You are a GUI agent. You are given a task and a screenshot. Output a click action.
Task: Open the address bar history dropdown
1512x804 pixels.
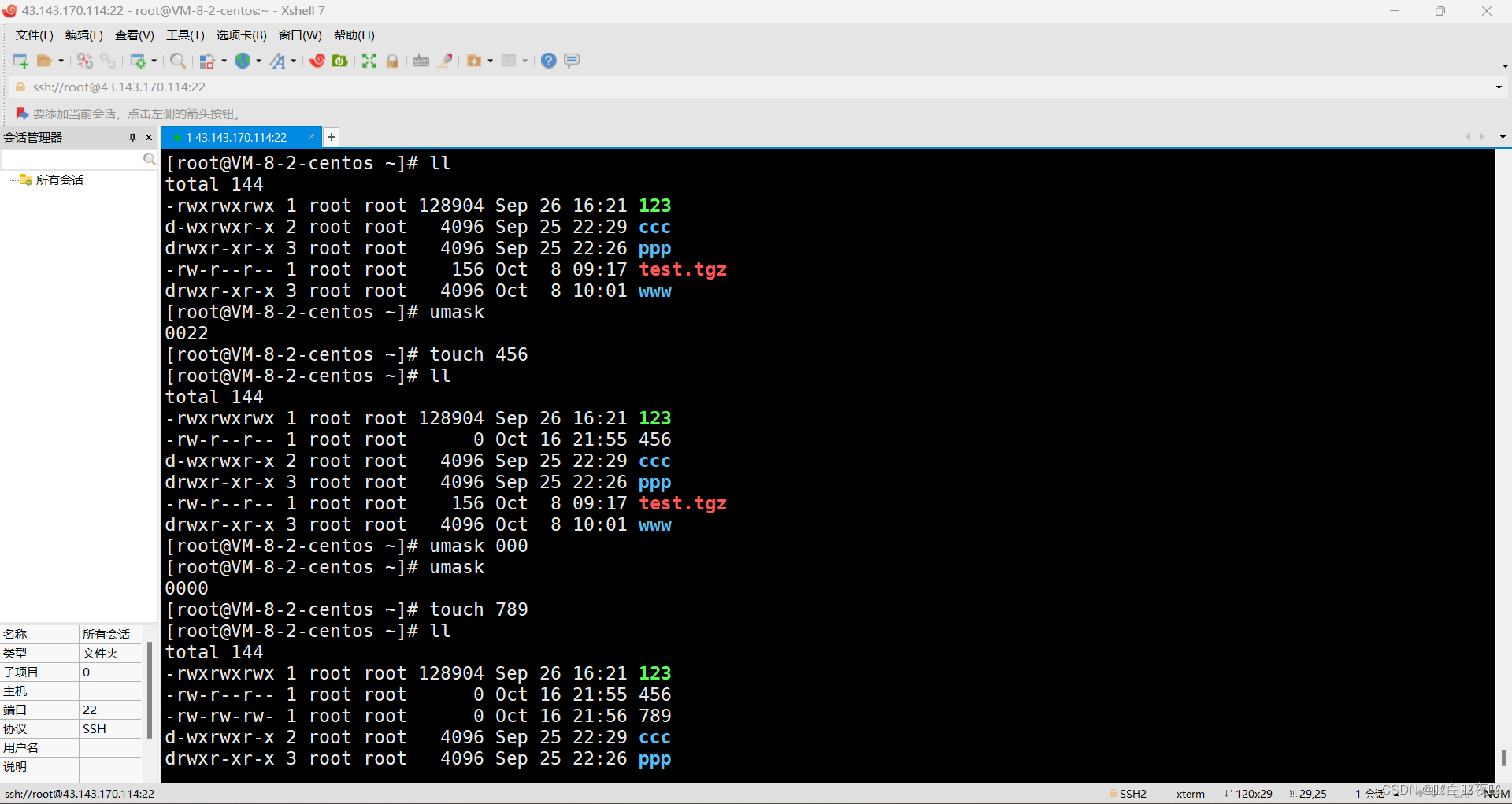pyautogui.click(x=1499, y=87)
